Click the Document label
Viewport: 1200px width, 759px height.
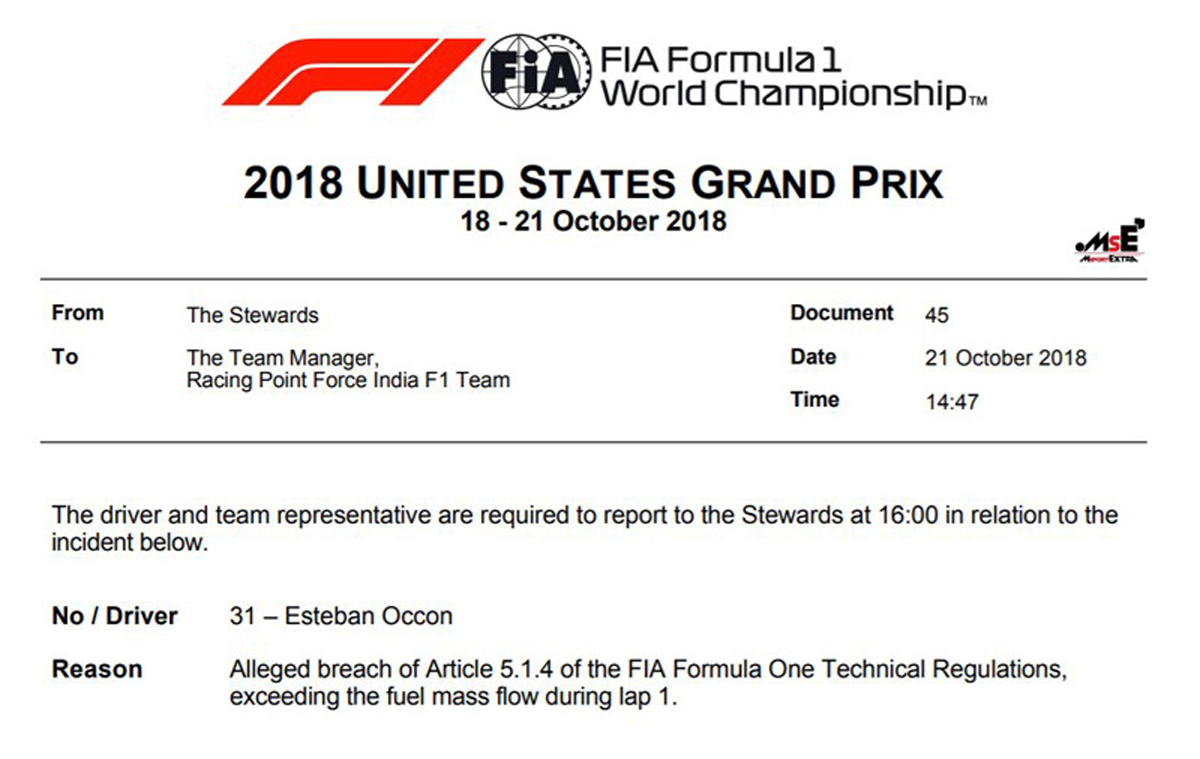click(x=842, y=313)
